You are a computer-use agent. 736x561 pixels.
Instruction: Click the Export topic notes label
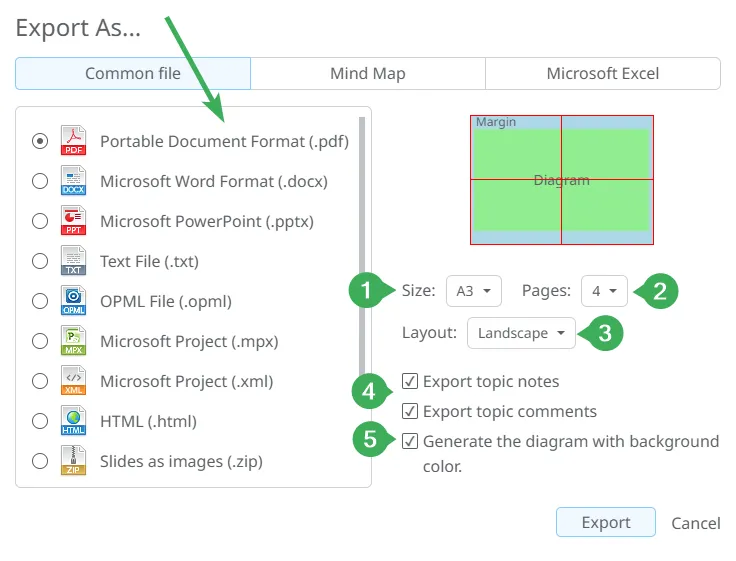(x=491, y=382)
